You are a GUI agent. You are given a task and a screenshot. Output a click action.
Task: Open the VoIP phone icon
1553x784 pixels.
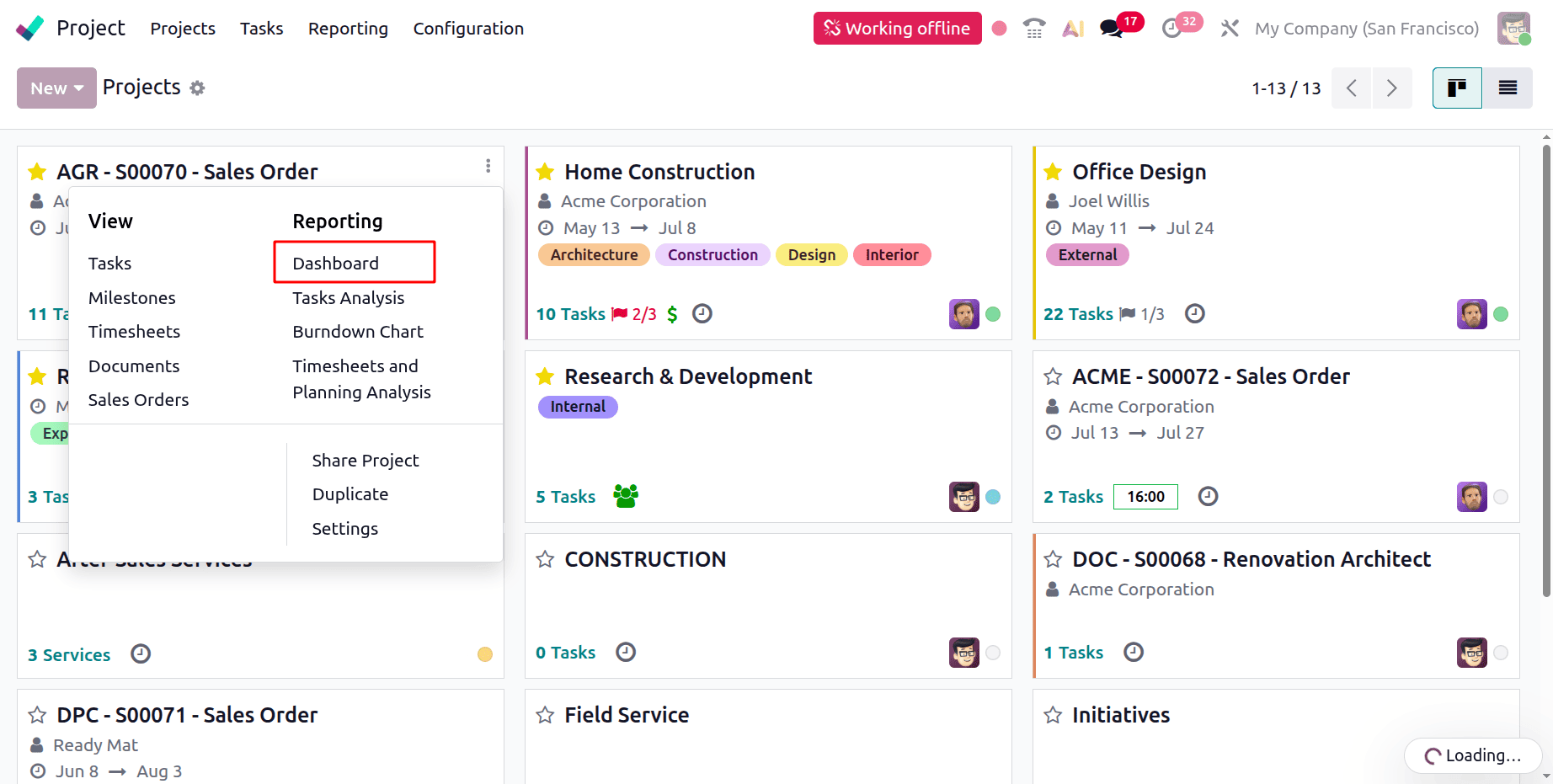pyautogui.click(x=1034, y=29)
